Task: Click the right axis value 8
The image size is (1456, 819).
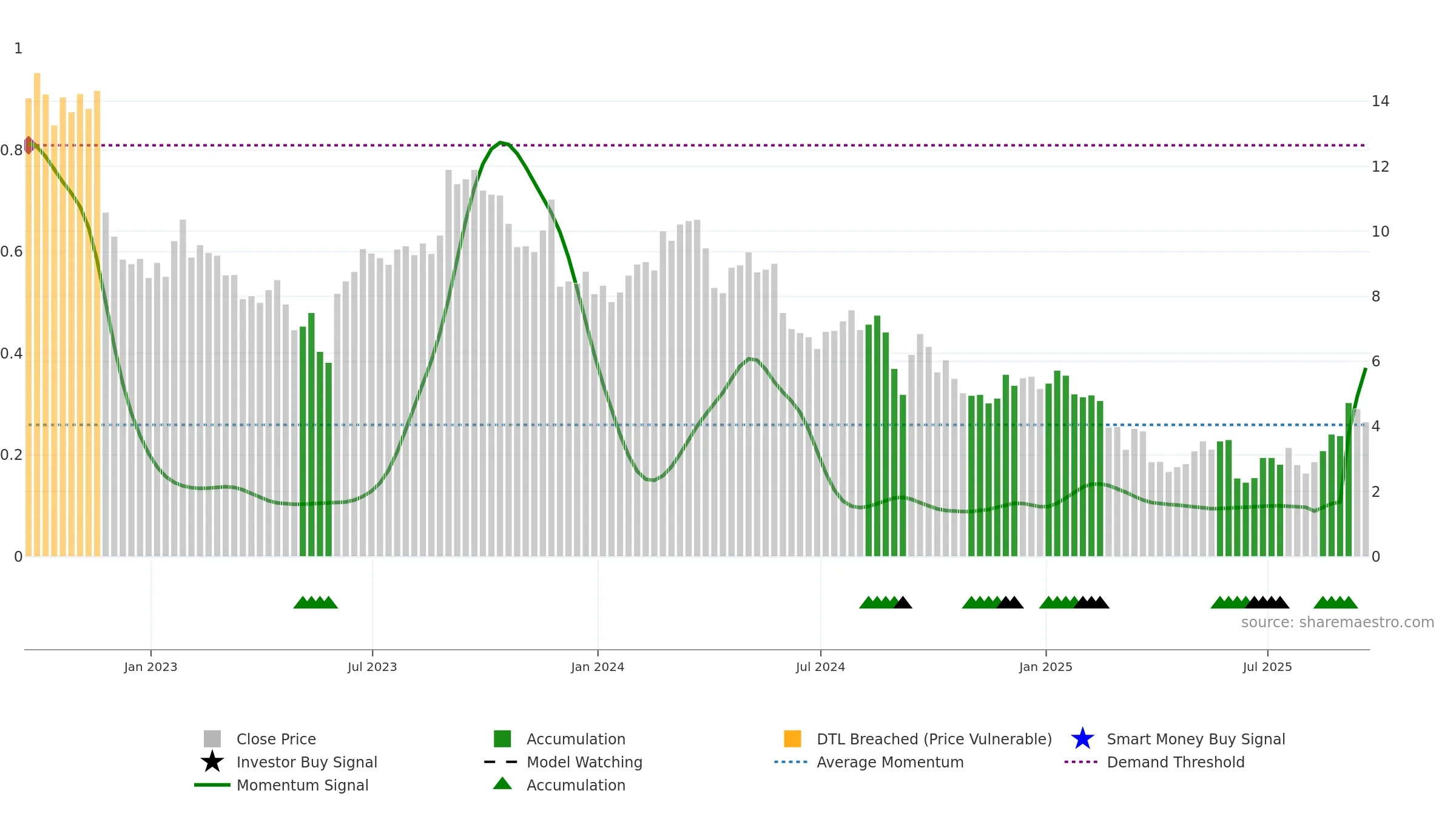Action: (x=1376, y=296)
